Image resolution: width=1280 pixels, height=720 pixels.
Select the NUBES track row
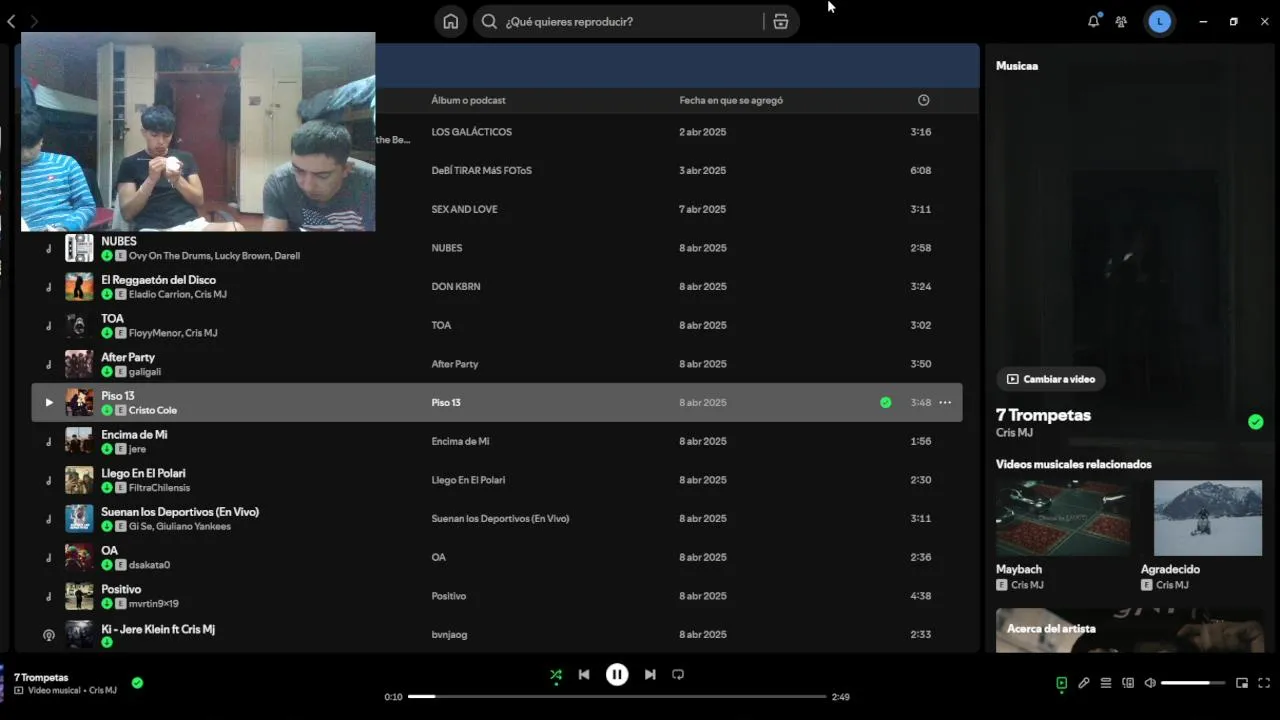click(497, 248)
